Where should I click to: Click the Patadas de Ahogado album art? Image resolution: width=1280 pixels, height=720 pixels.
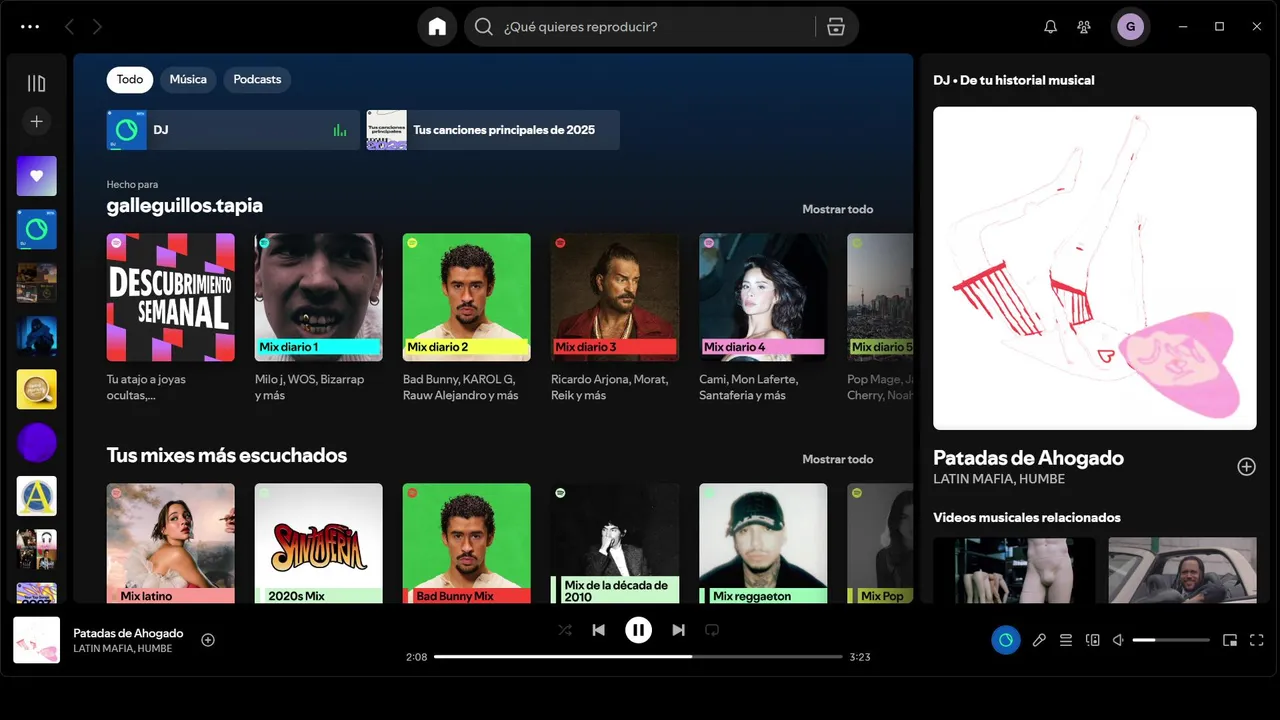1095,268
